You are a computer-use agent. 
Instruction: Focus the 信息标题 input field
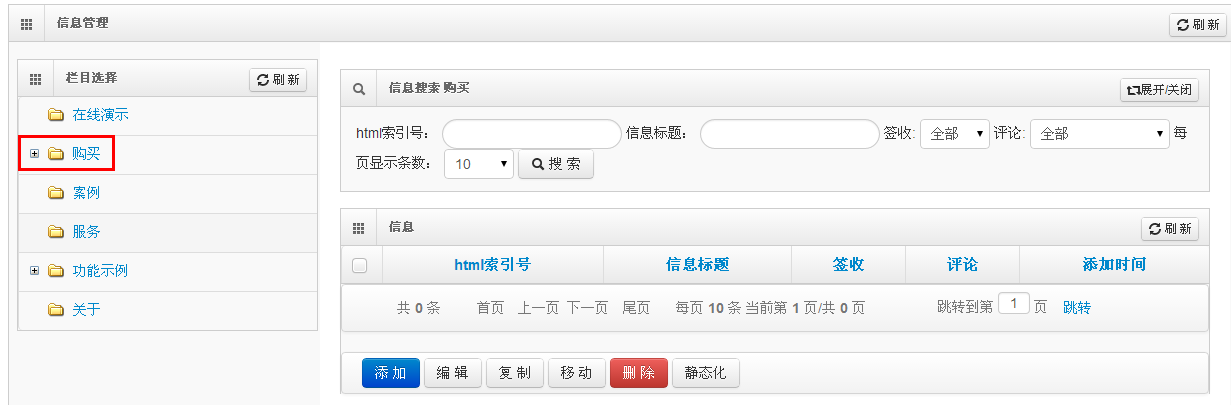pyautogui.click(x=790, y=134)
